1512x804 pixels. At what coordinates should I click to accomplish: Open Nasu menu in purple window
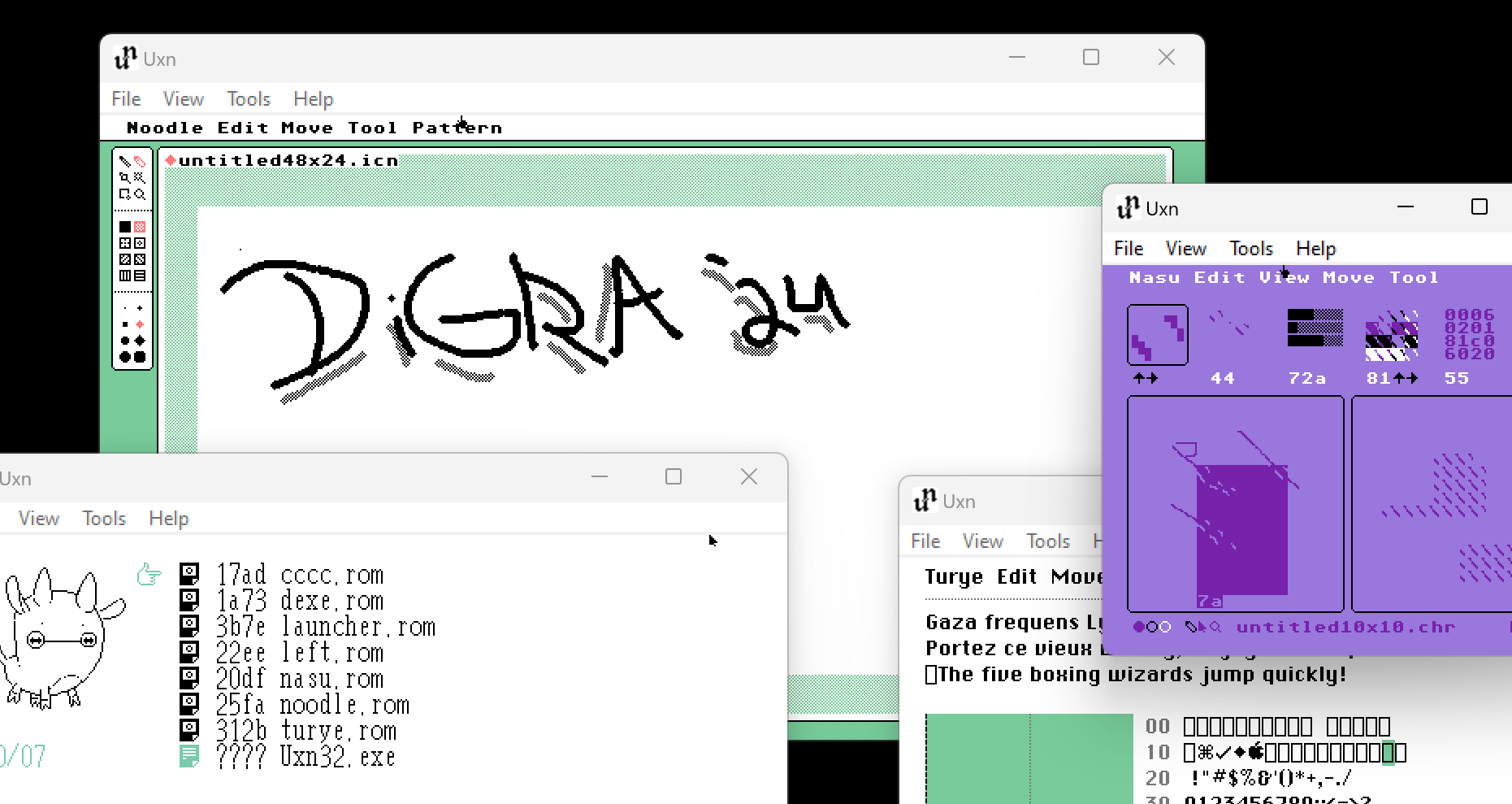point(1155,277)
